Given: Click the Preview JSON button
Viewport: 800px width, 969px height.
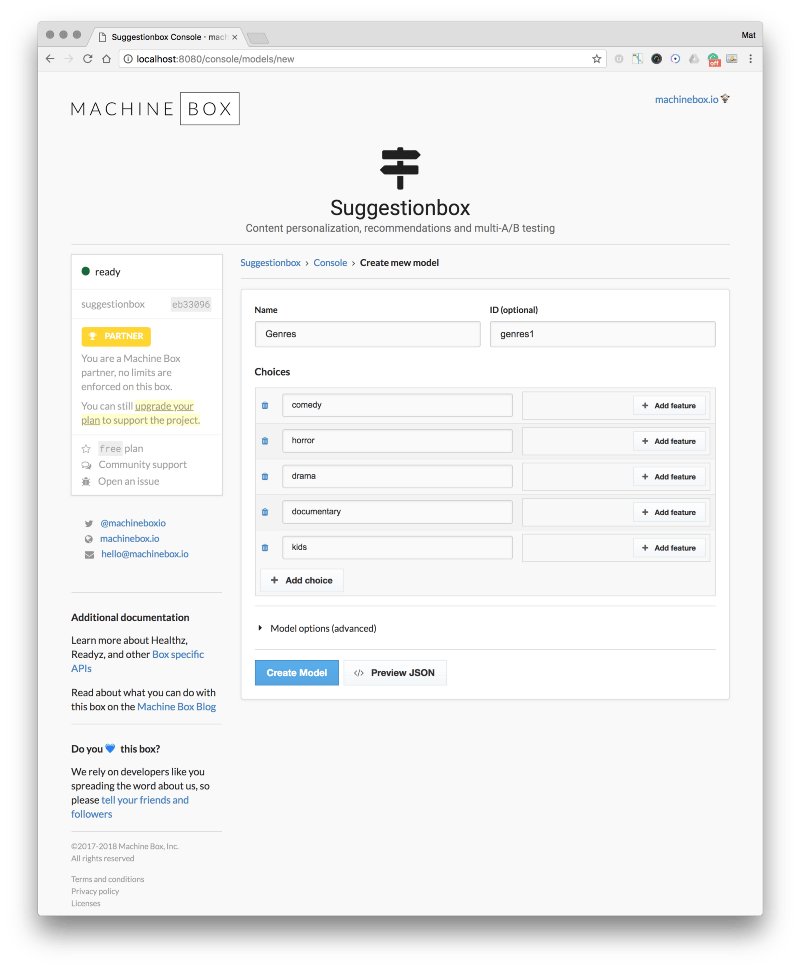Looking at the screenshot, I should pos(395,673).
